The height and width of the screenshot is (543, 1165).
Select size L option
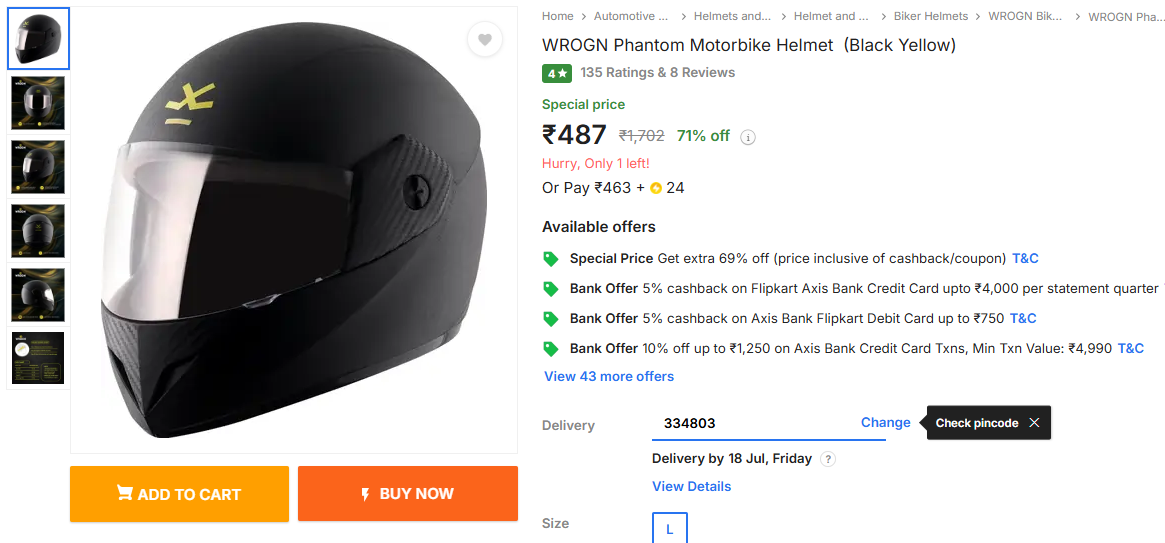[x=669, y=528]
